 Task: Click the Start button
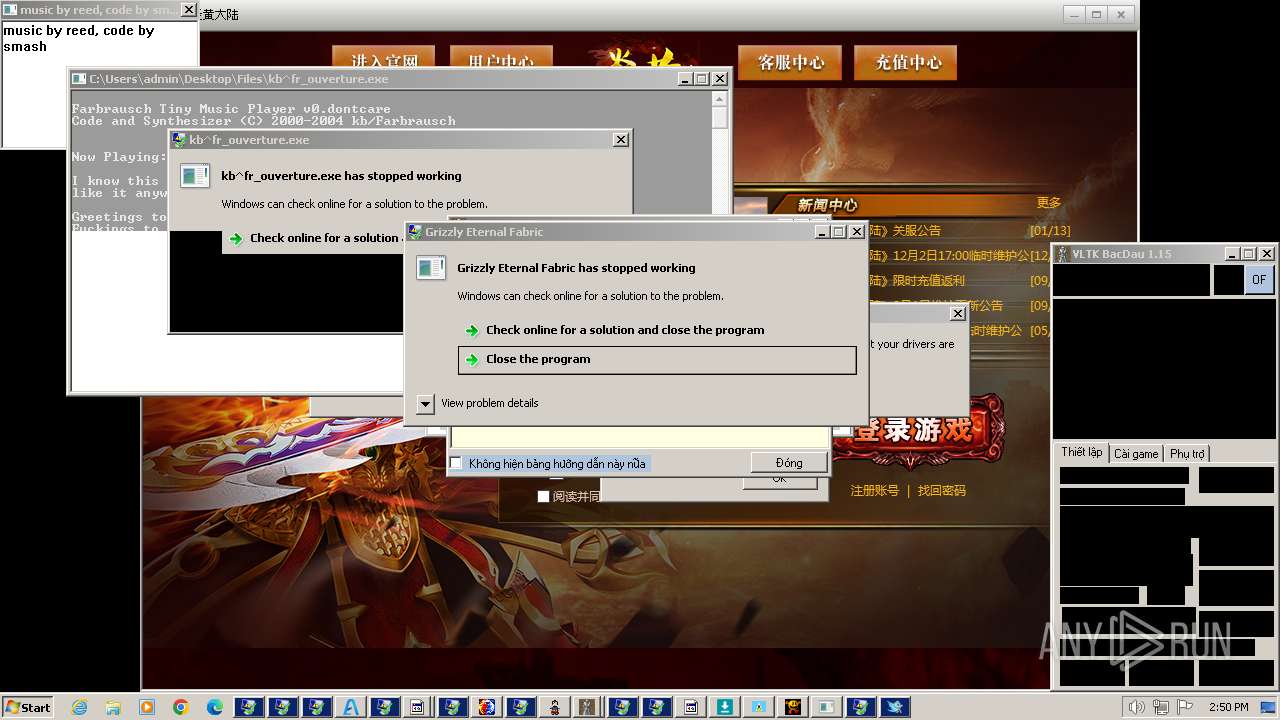coord(28,707)
